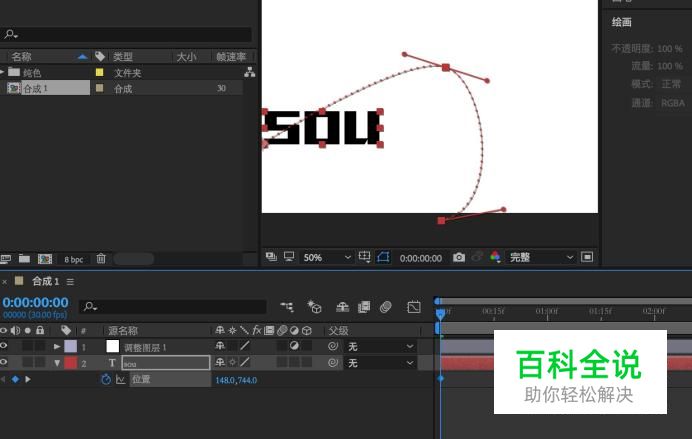Click the hide shy layers icon
This screenshot has width=692, height=439.
click(342, 307)
